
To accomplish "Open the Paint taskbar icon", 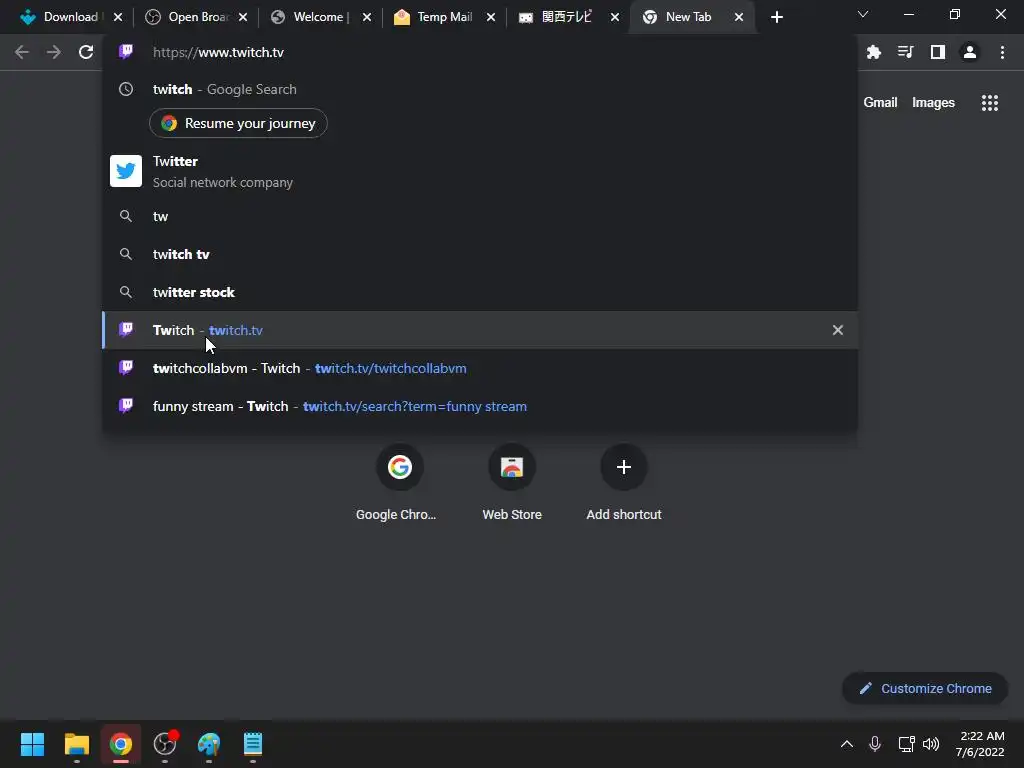I will [209, 744].
